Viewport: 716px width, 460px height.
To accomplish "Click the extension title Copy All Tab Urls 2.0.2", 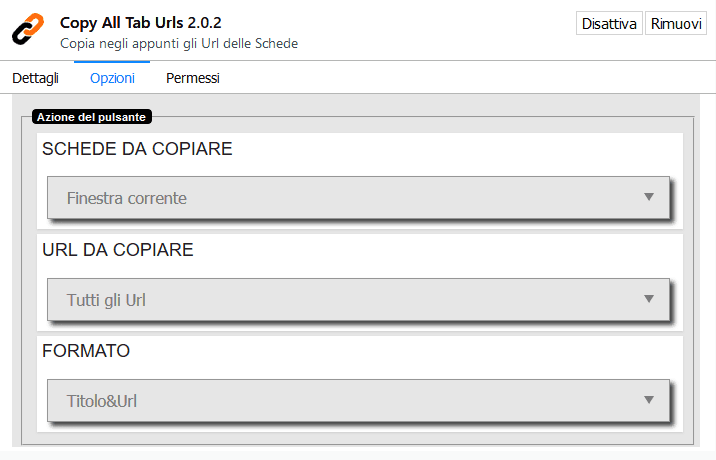I will [x=141, y=22].
